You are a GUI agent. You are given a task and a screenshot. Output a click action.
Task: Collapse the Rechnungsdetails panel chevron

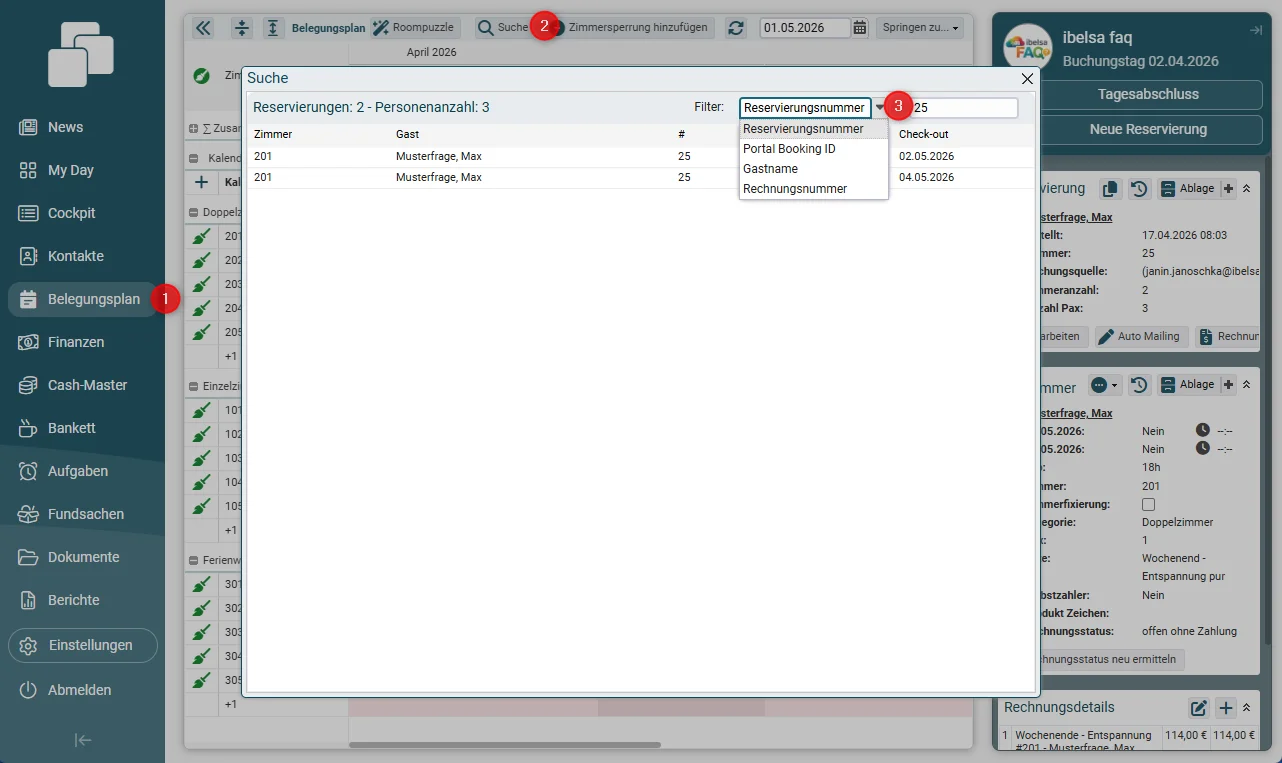click(x=1247, y=708)
